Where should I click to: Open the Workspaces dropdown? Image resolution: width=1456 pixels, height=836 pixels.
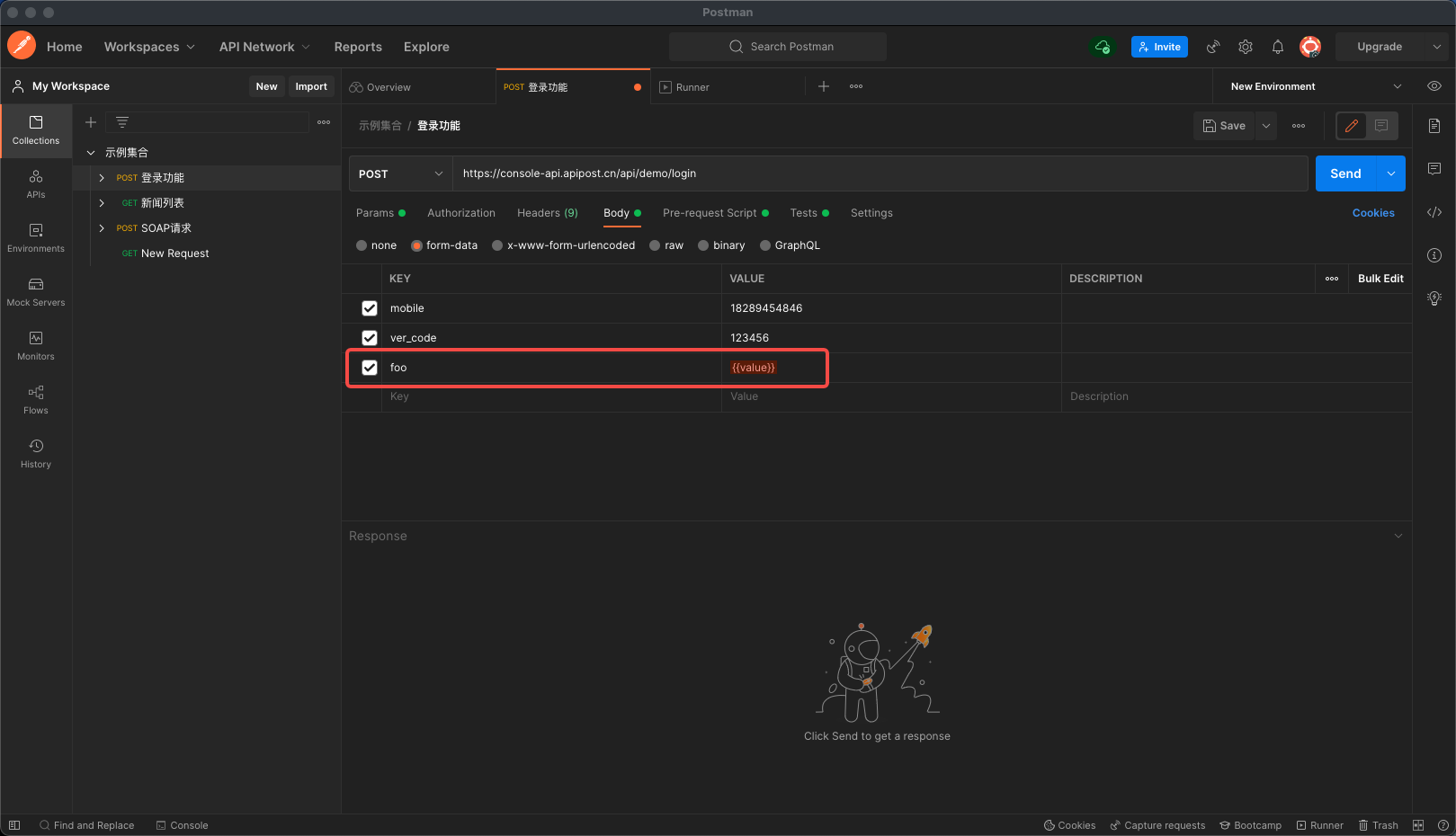coord(149,47)
